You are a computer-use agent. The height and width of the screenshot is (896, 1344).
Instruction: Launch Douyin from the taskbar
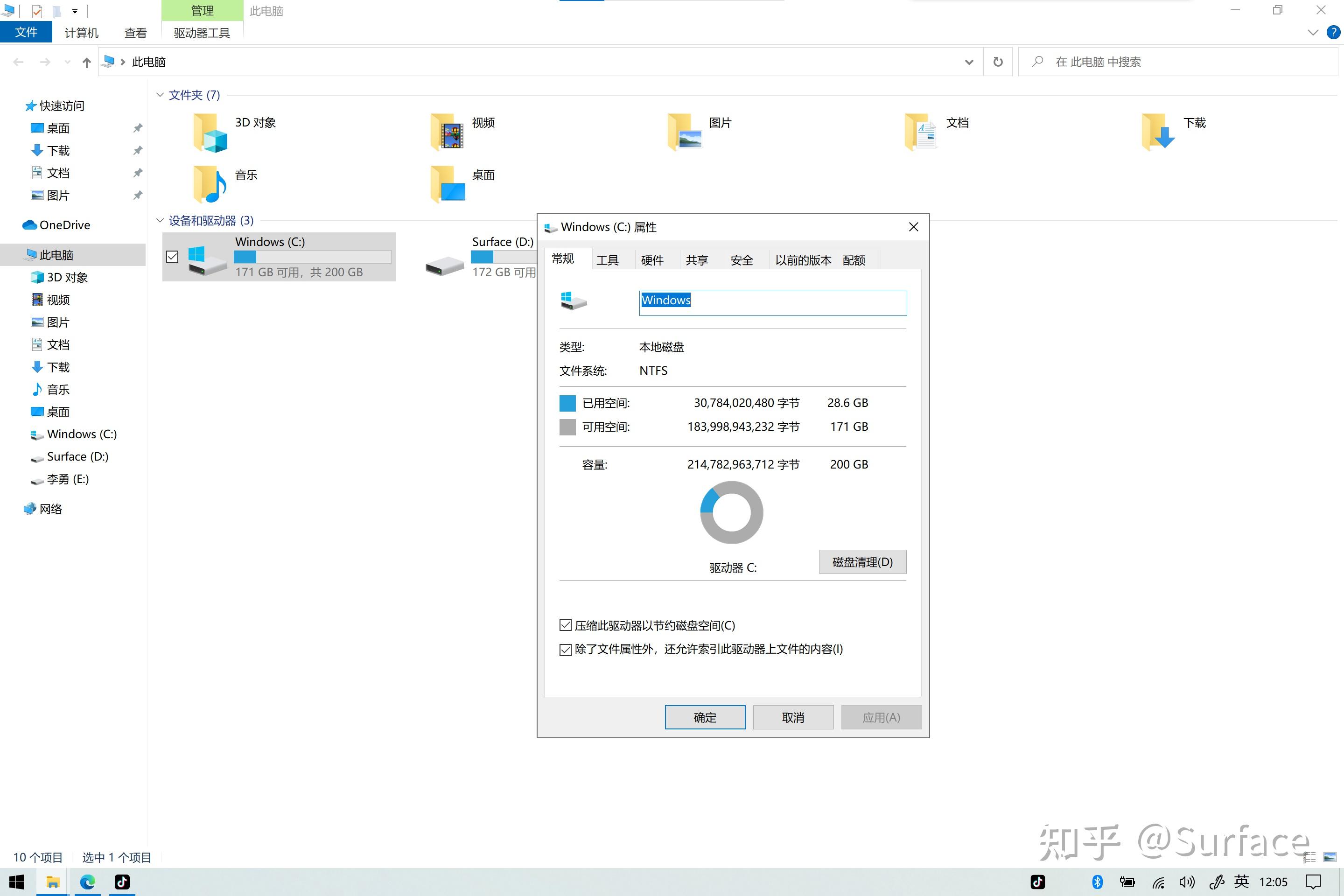tap(122, 882)
